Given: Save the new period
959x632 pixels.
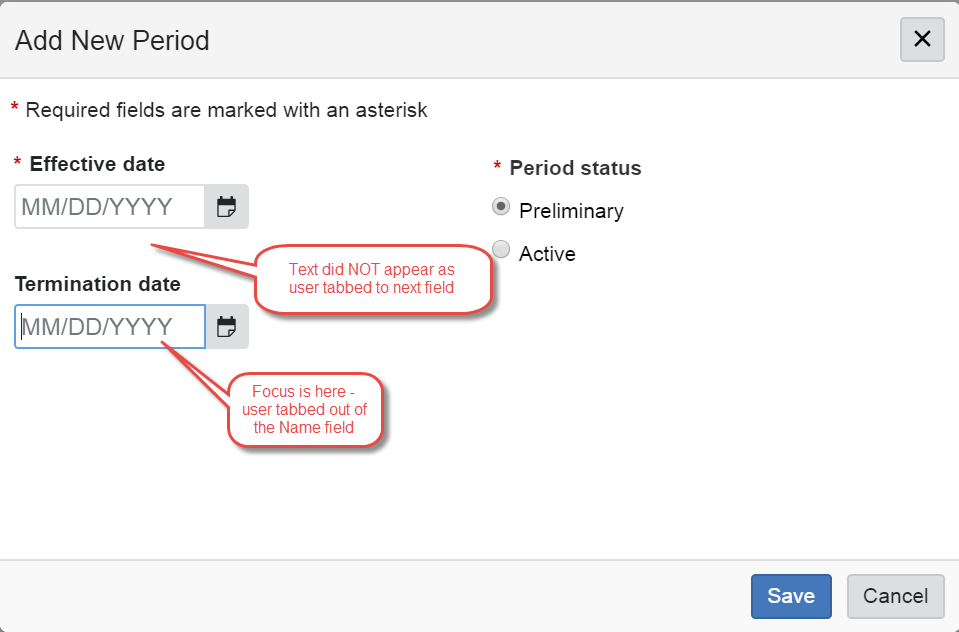Looking at the screenshot, I should (790, 596).
